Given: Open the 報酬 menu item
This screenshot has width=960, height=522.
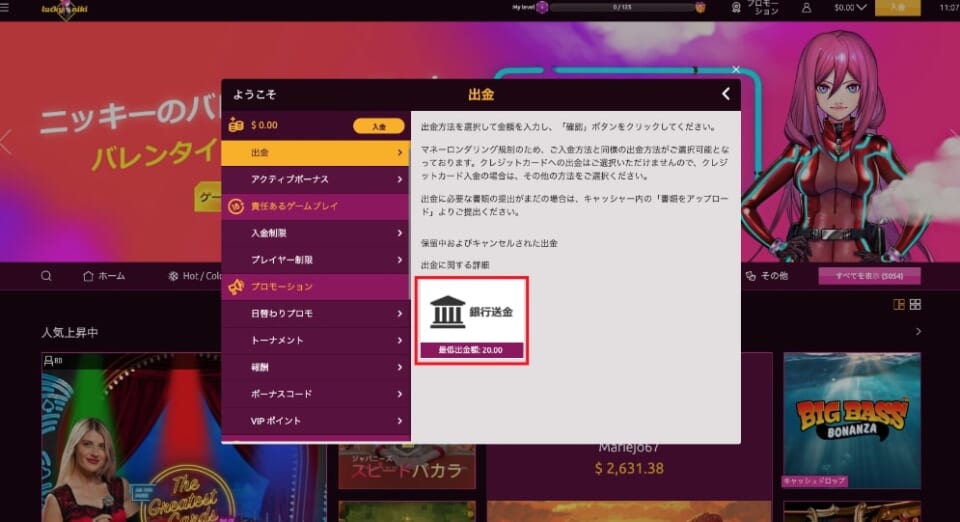Looking at the screenshot, I should coord(316,367).
